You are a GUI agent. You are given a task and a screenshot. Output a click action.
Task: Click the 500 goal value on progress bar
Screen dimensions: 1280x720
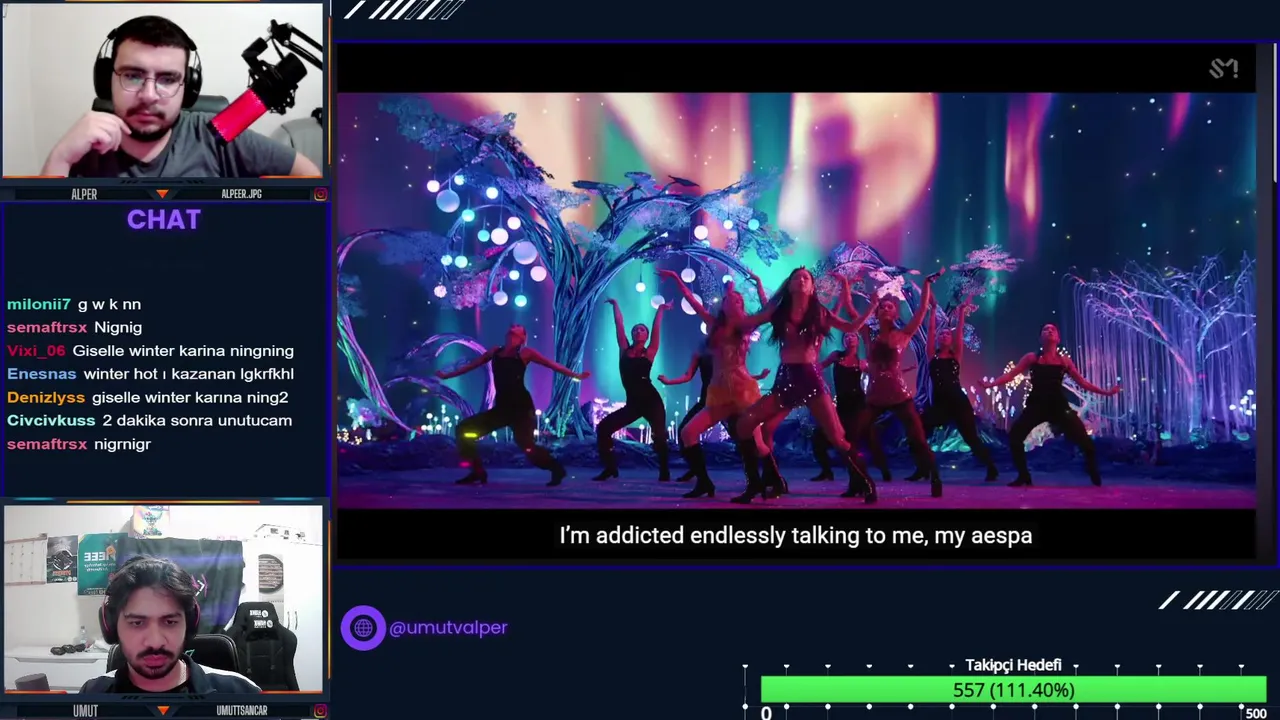click(1255, 713)
